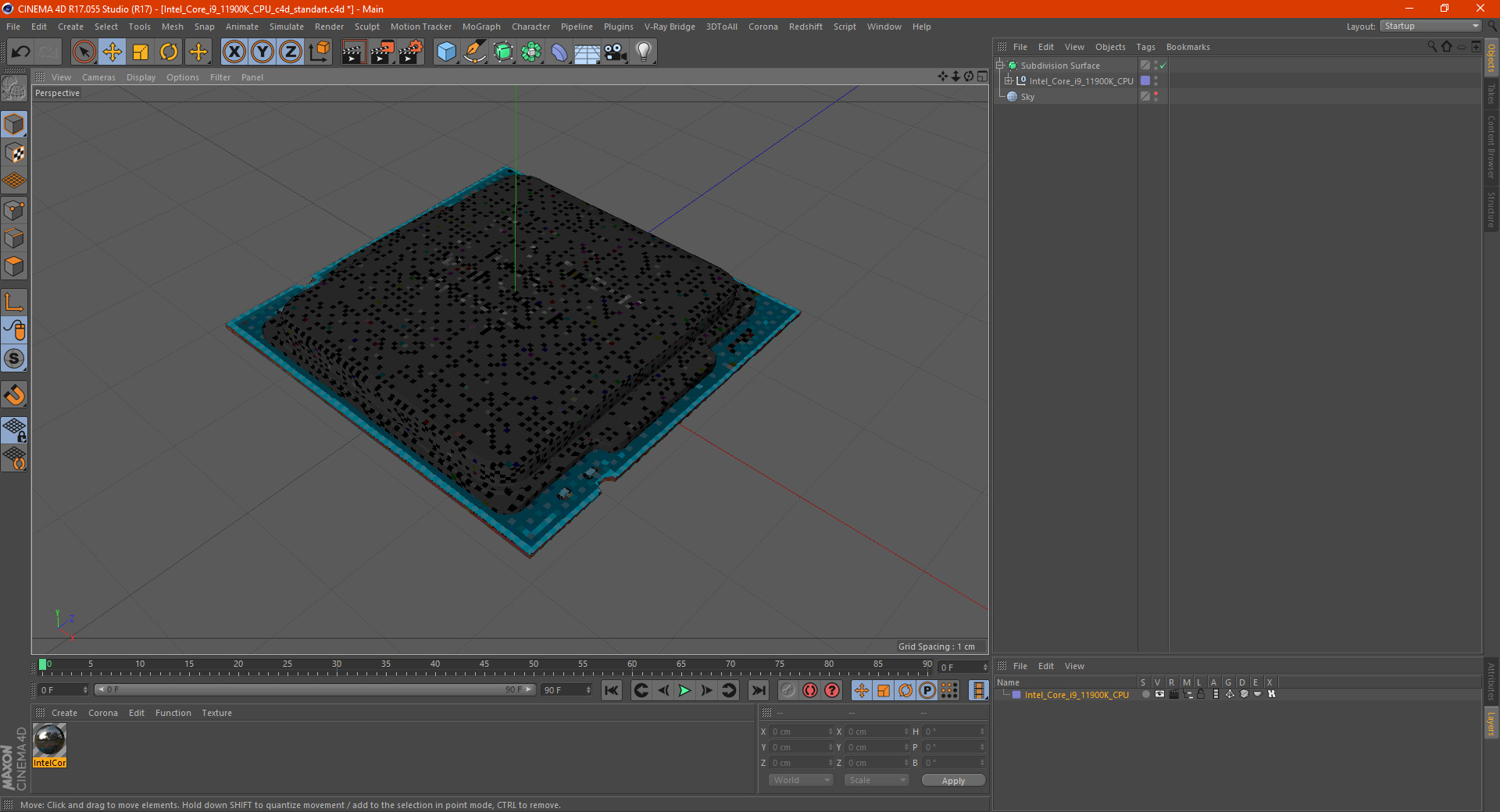Open the Content Browser side tab
The image size is (1500, 812).
[x=1491, y=147]
